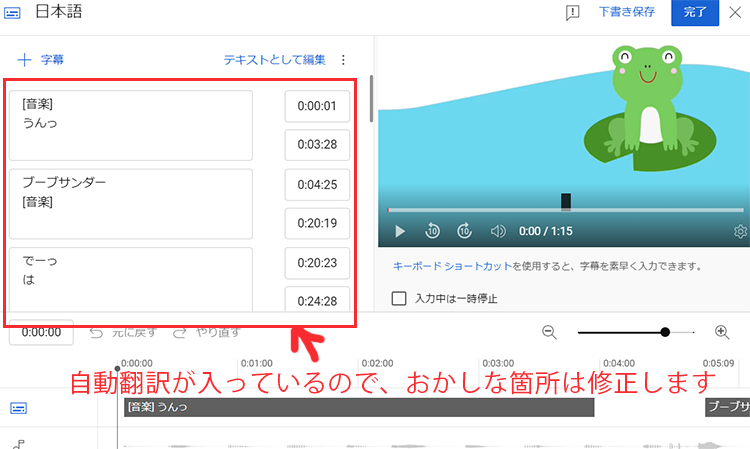This screenshot has height=449, width=750.
Task: Click テキストとして編集 link
Action: pos(275,60)
